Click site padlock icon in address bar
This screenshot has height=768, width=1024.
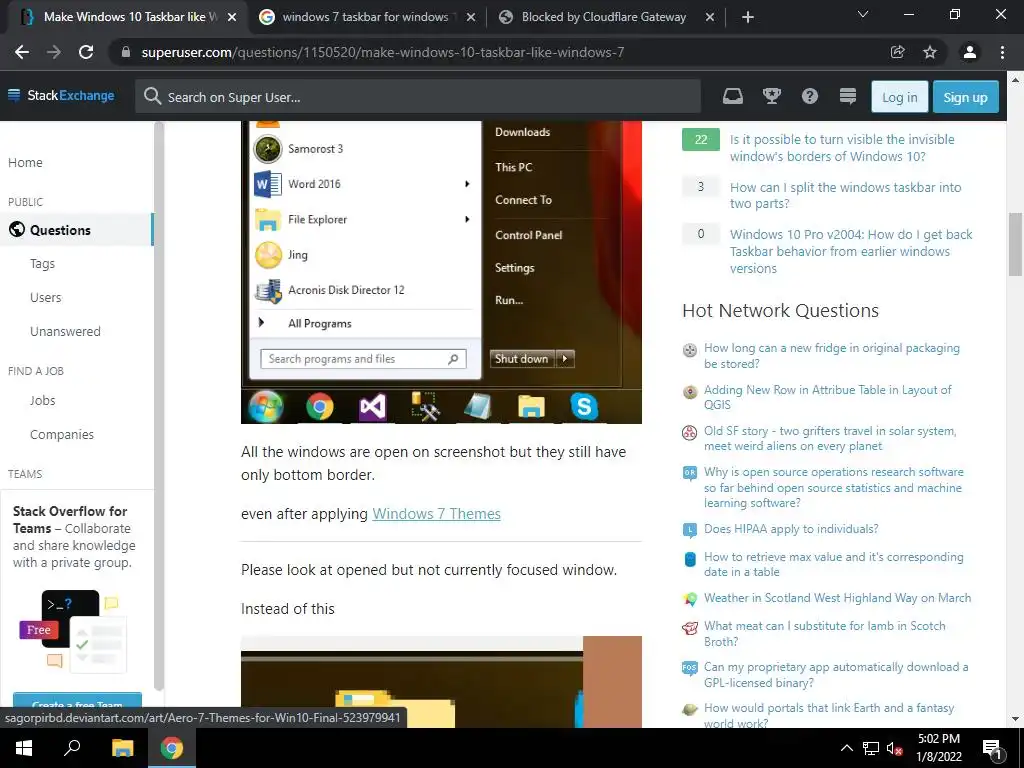coord(126,52)
